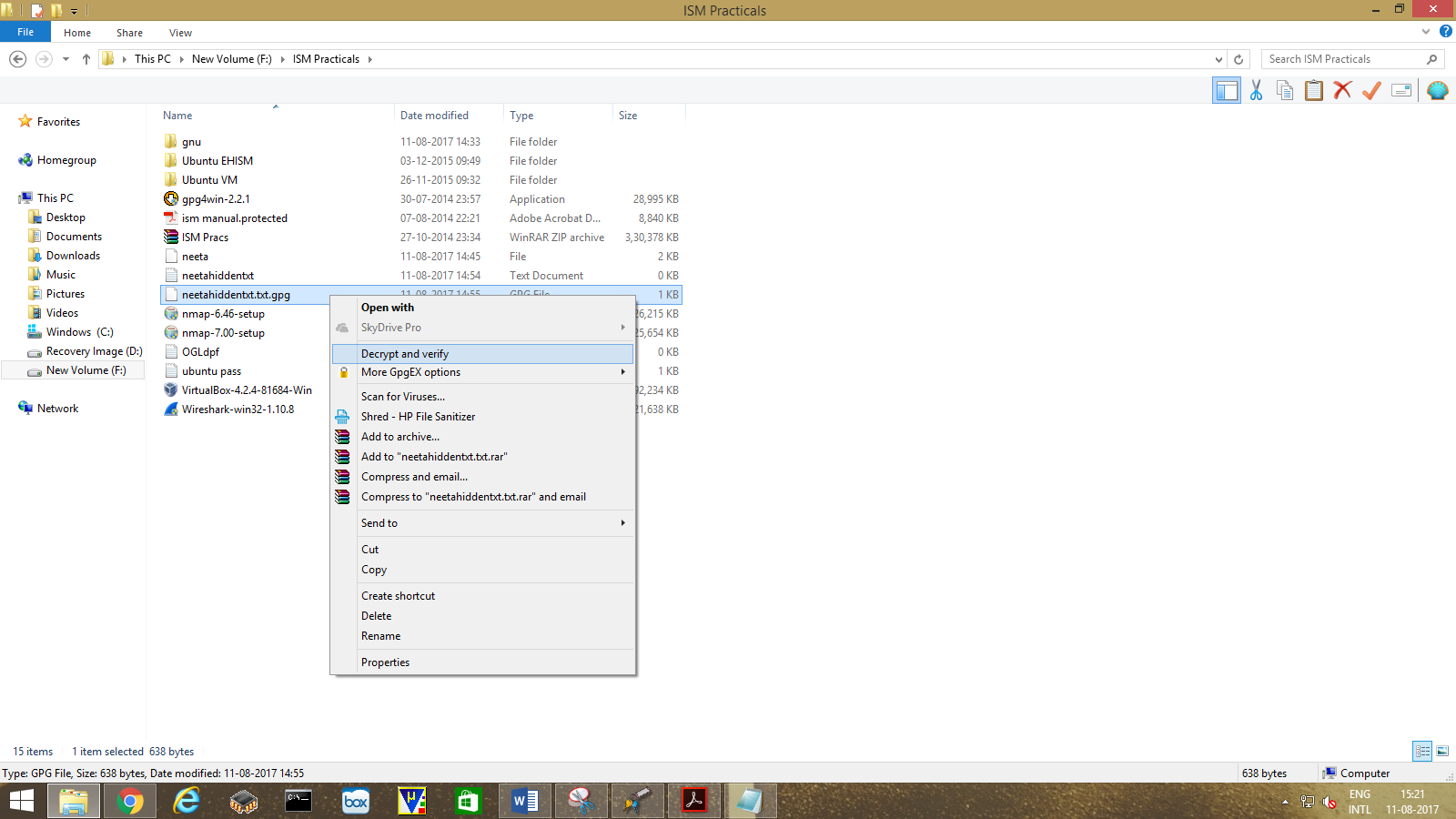Viewport: 1456px width, 819px height.
Task: Open Google Chrome from the taskbar
Action: click(x=130, y=801)
